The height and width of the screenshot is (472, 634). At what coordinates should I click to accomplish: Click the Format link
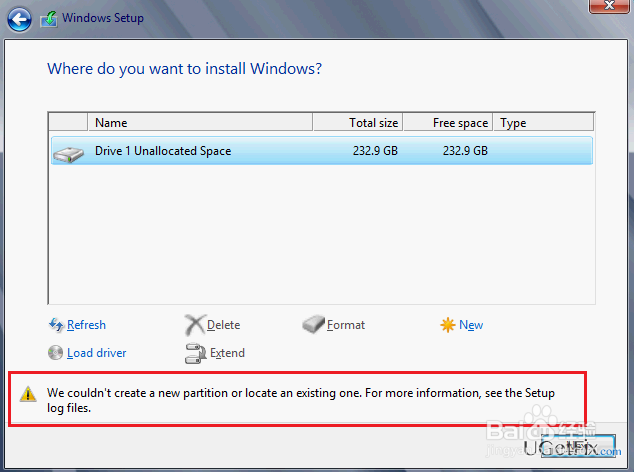coord(346,325)
